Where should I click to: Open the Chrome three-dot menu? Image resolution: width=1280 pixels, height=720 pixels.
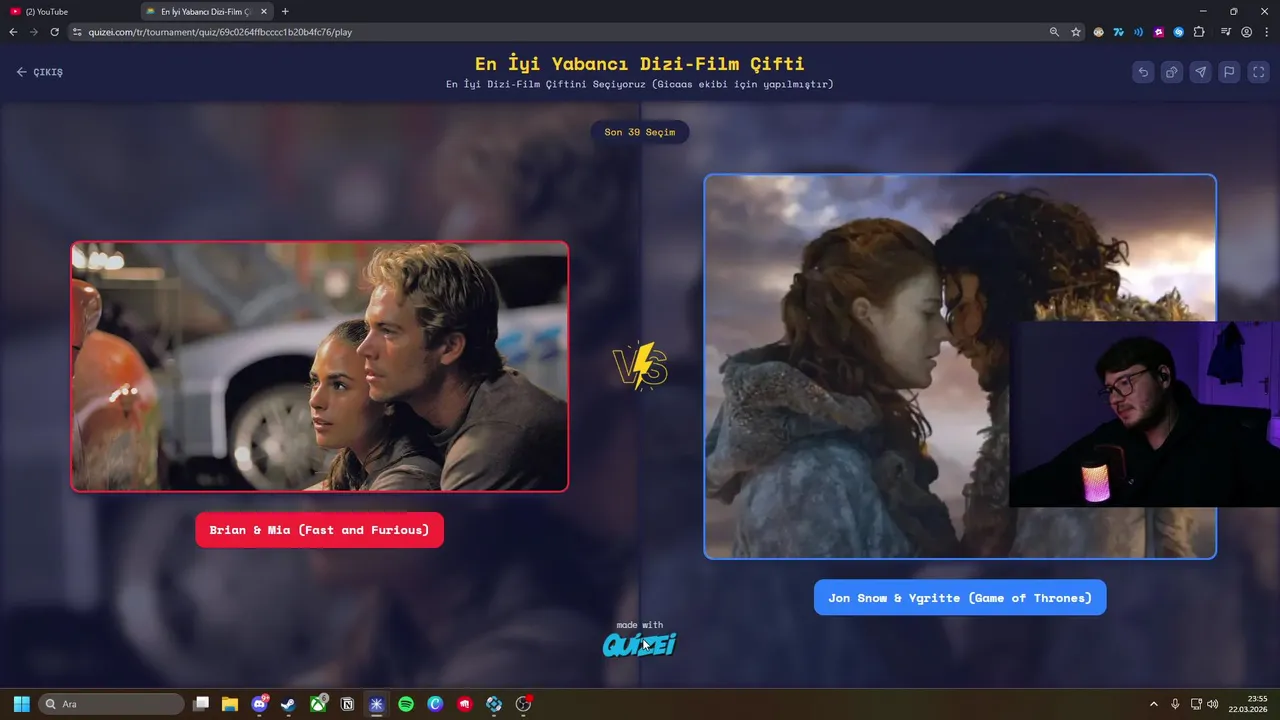pyautogui.click(x=1266, y=32)
